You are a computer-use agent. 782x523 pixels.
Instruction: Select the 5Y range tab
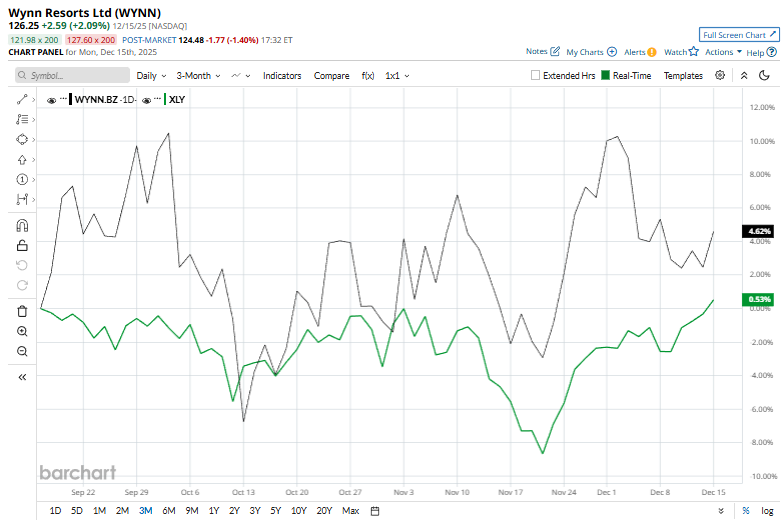point(275,511)
